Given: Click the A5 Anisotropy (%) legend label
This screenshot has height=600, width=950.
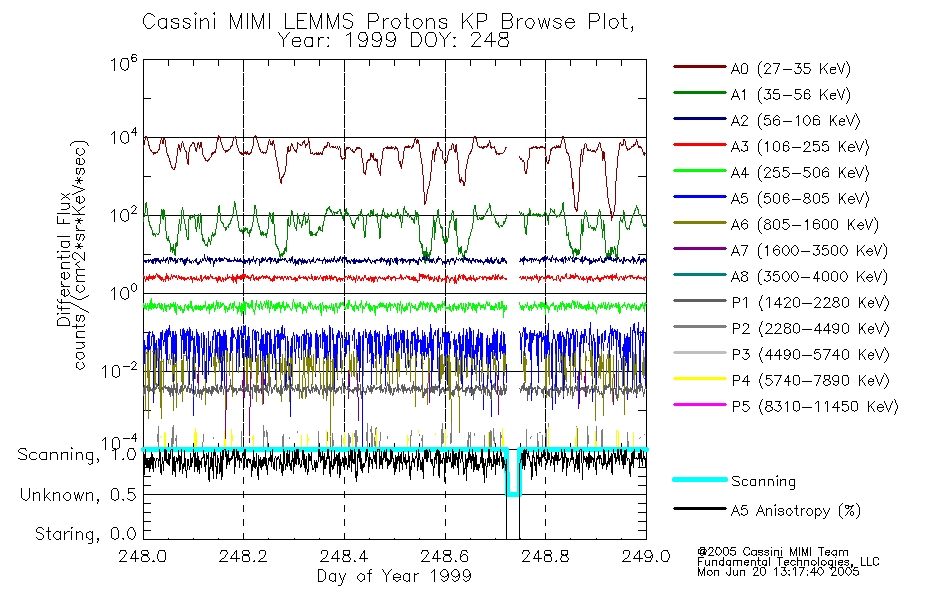Looking at the screenshot, I should pyautogui.click(x=796, y=511).
